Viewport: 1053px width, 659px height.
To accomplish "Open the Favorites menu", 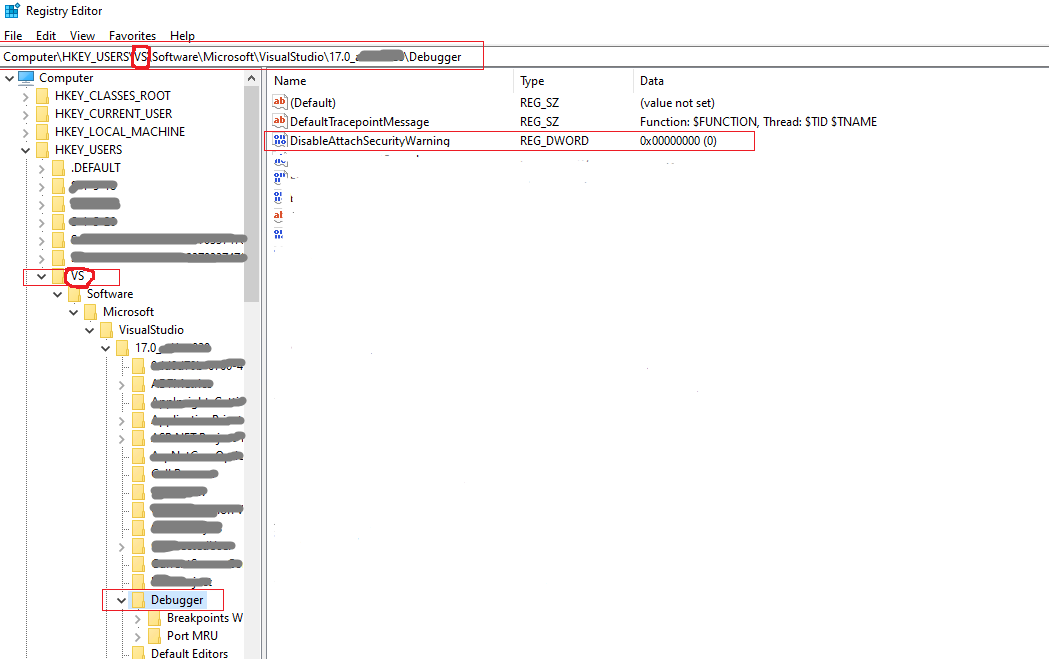I will coord(132,36).
